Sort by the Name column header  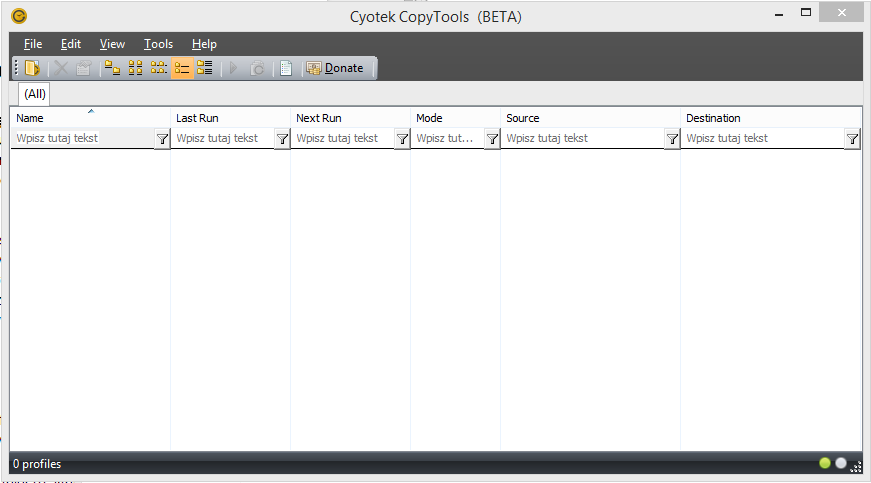[90, 118]
